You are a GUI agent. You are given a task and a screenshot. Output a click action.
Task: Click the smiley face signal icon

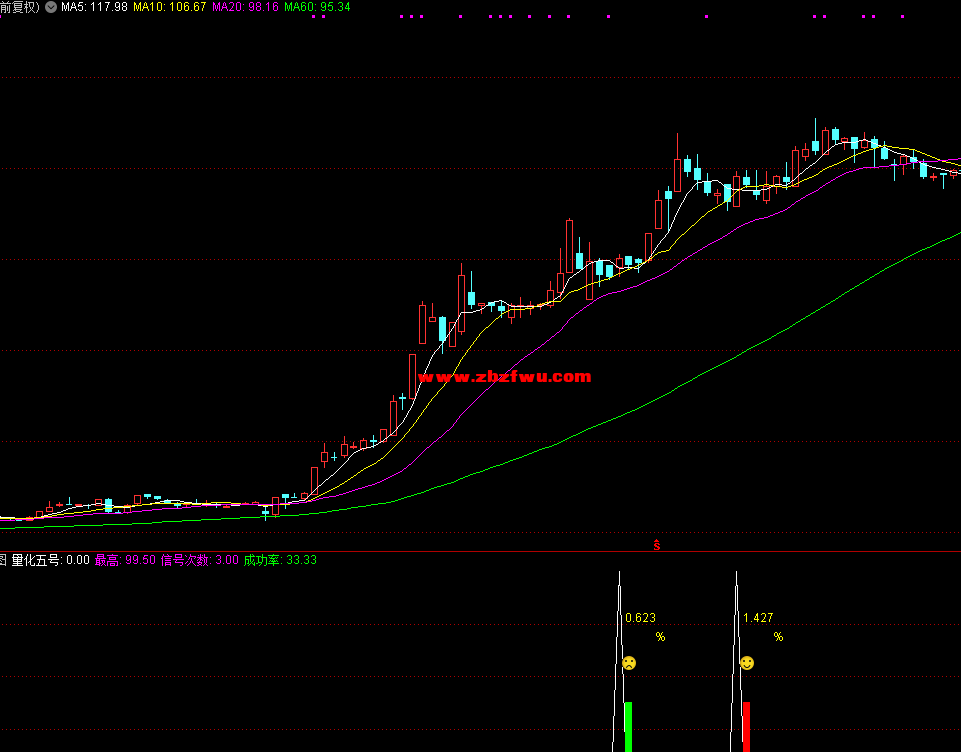tap(747, 663)
